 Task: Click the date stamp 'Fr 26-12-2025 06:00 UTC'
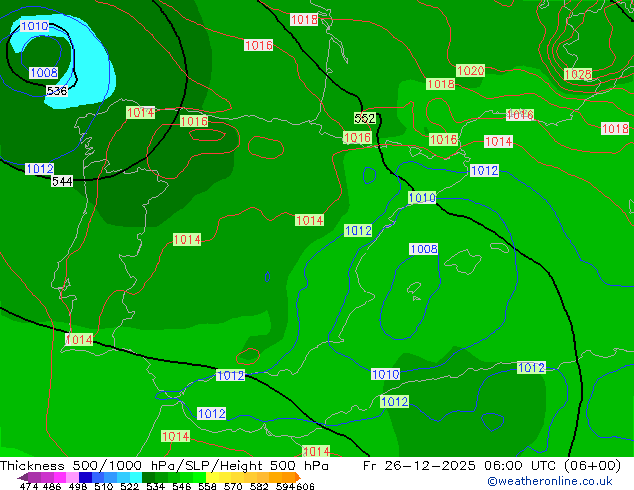pos(461,466)
